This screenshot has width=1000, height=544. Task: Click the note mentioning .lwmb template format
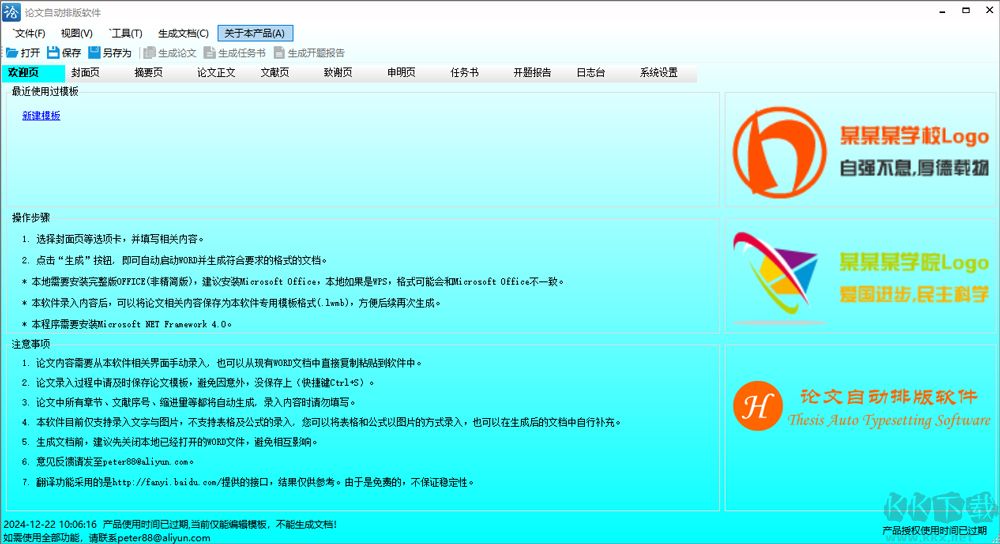(231, 303)
